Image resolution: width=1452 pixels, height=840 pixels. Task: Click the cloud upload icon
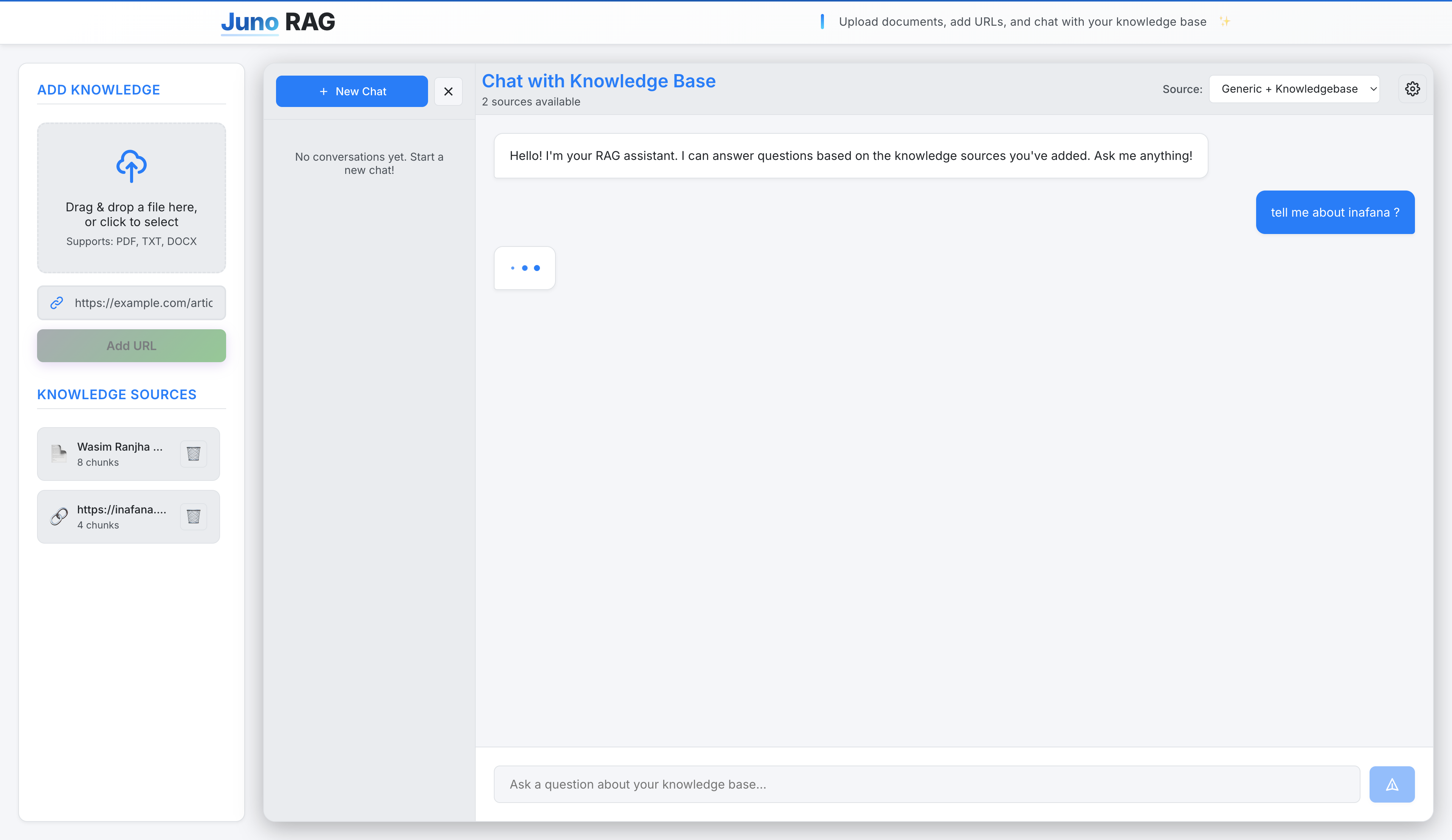point(131,166)
